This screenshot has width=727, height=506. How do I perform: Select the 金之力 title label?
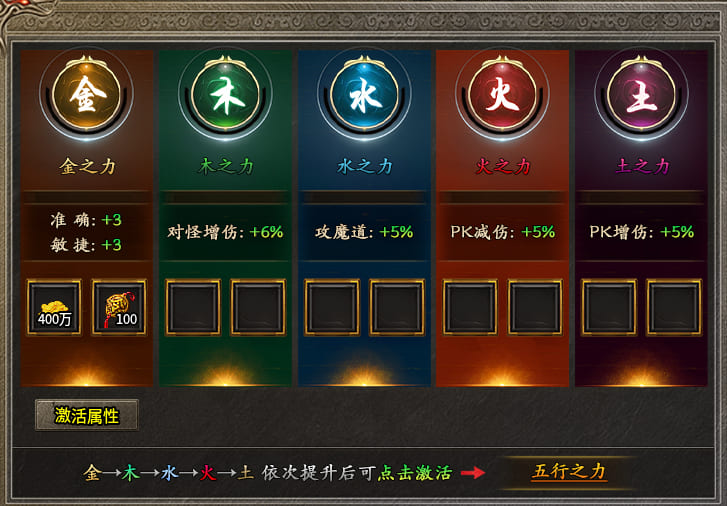87,166
